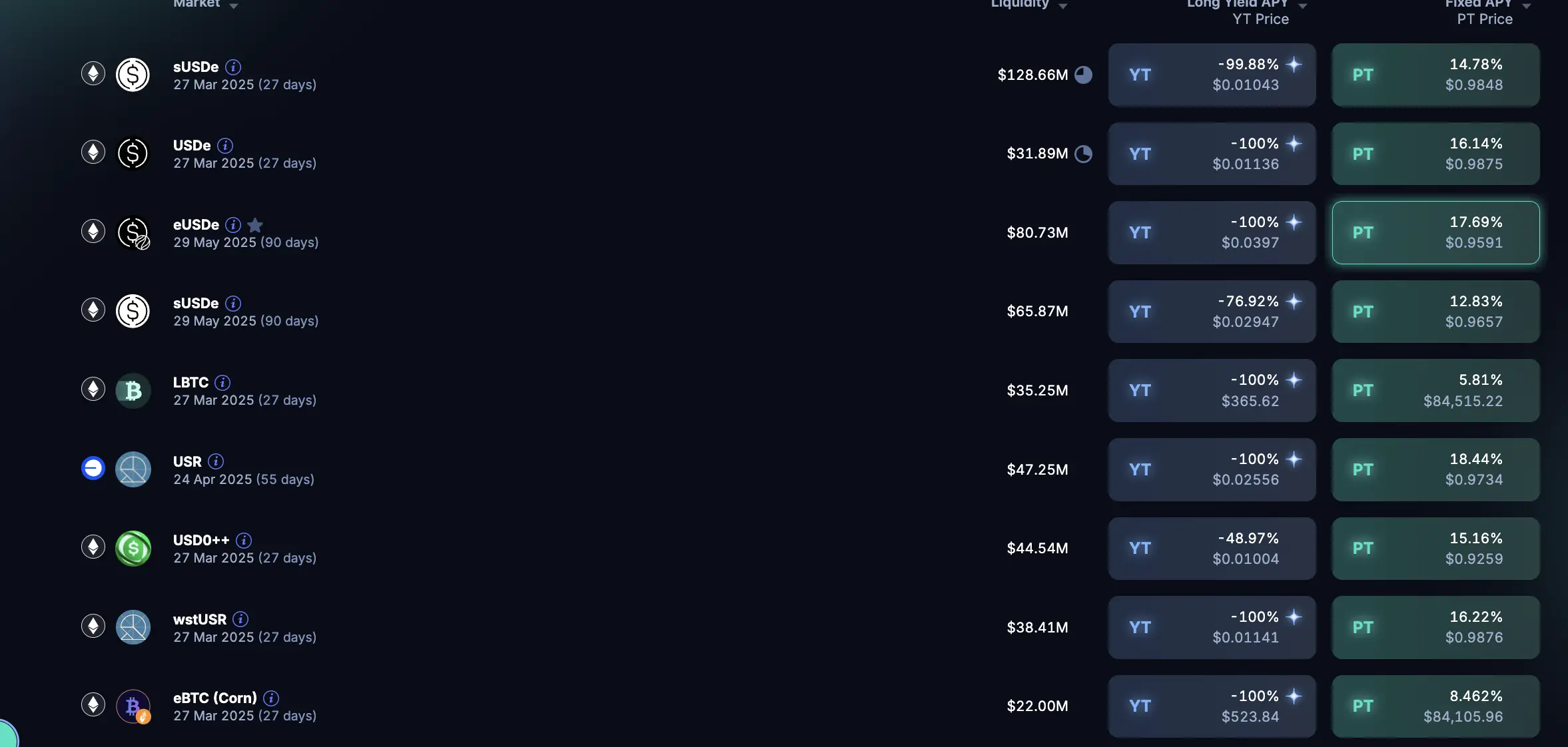Click the info icon next to USDe
1568x747 pixels.
click(225, 145)
